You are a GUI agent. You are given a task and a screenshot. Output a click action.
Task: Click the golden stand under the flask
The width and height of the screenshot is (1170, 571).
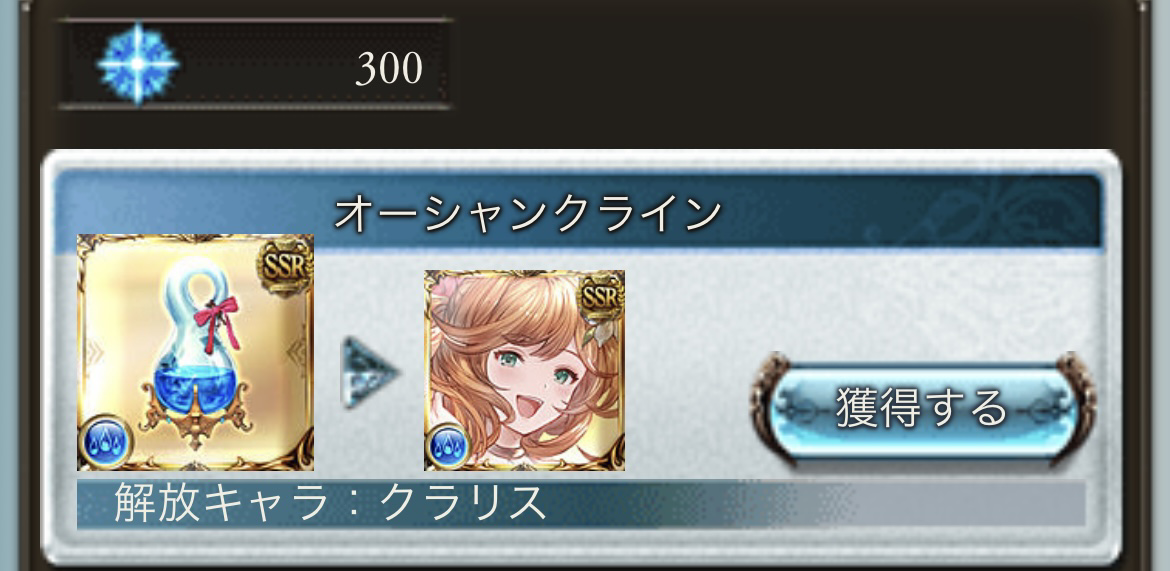point(195,428)
